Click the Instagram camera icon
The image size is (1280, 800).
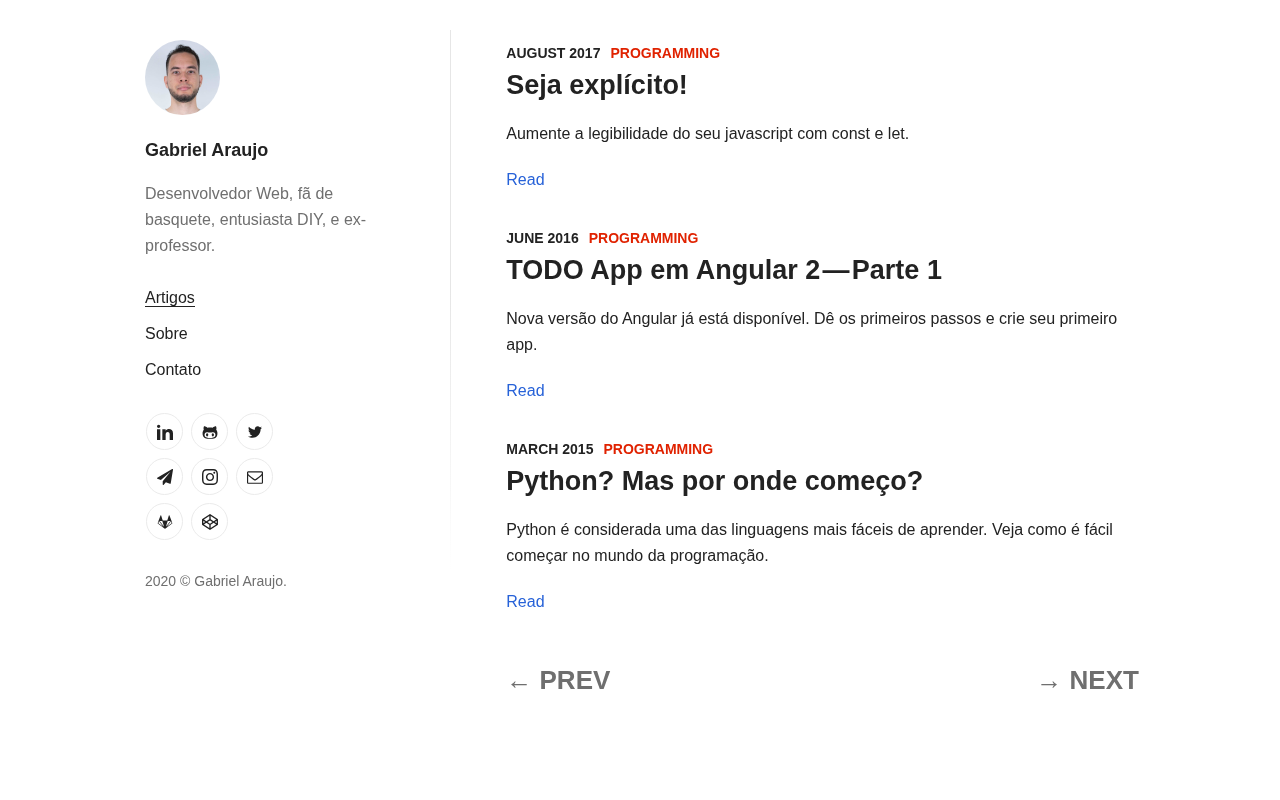coord(210,477)
